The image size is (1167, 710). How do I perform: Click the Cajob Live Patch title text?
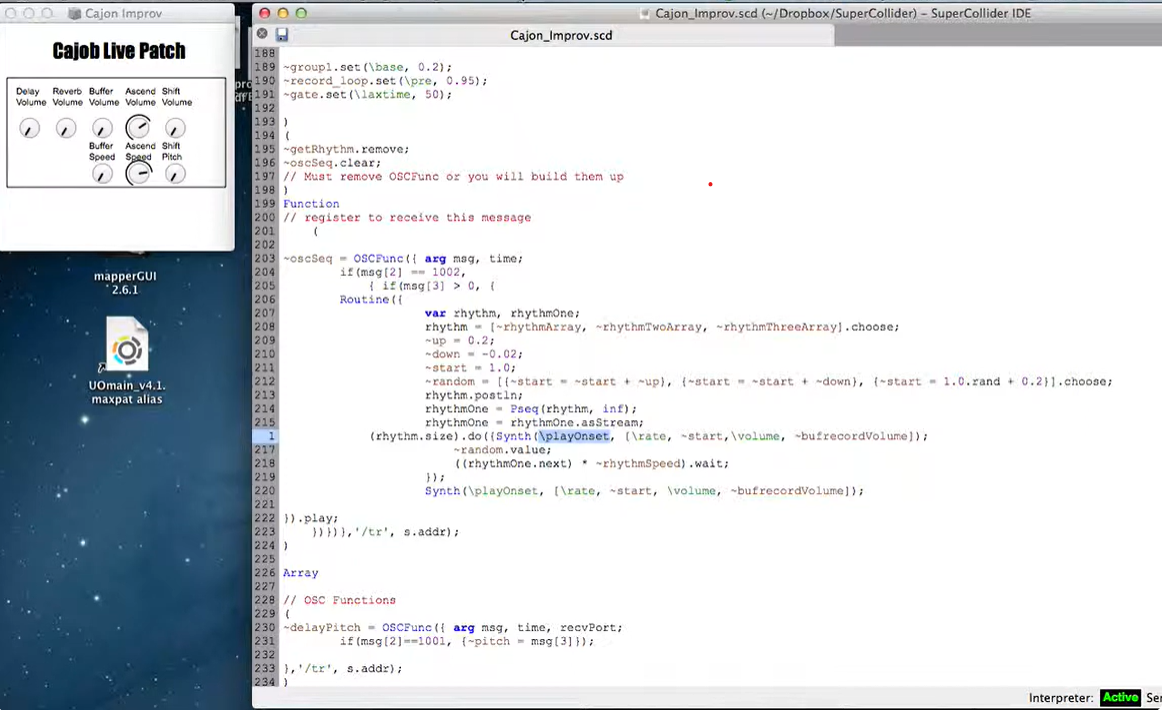[119, 51]
